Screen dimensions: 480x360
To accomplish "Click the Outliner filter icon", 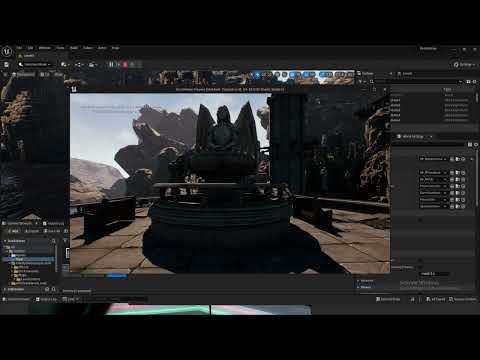I will pyautogui.click(x=361, y=81).
